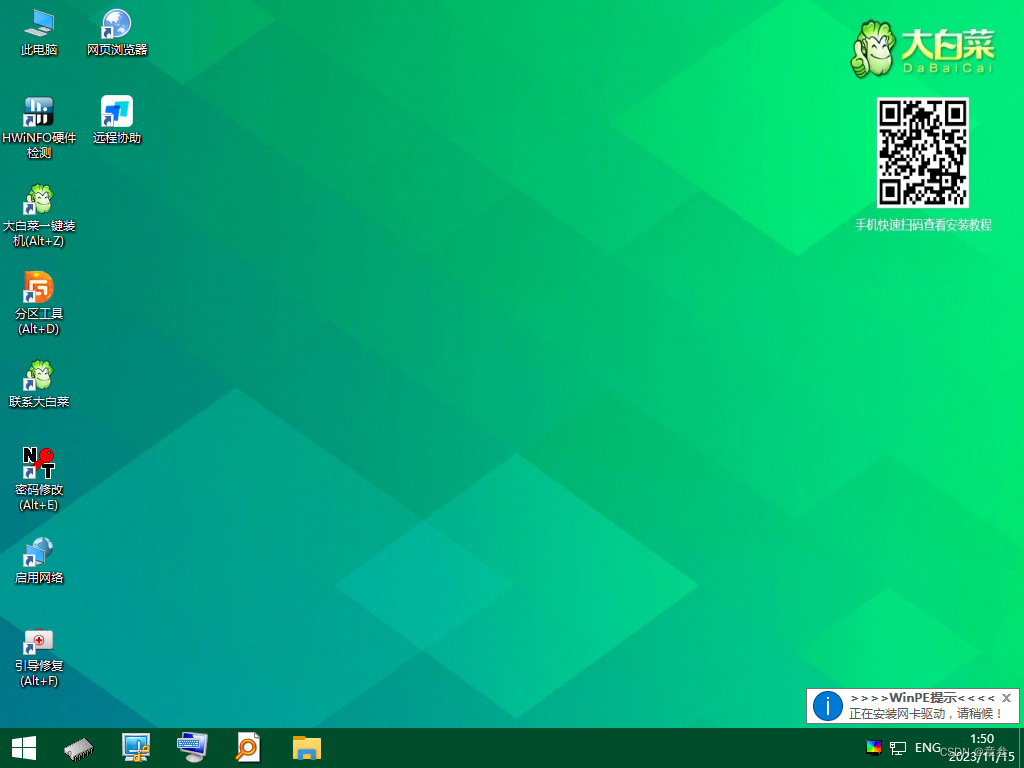The image size is (1024, 768).
Task: Open the taskbar memory/RAM utility
Action: coord(78,747)
